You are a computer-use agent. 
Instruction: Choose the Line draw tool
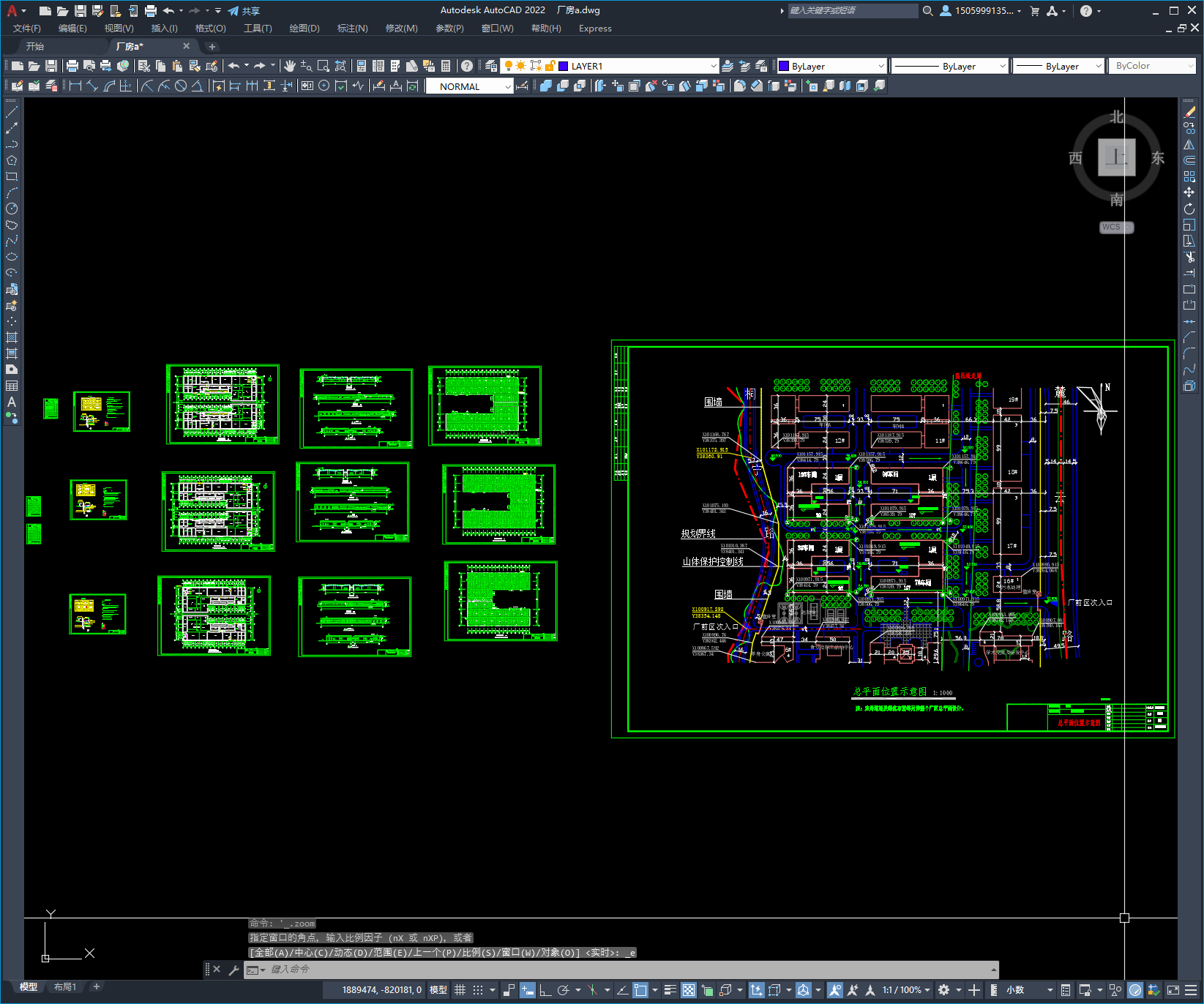(x=12, y=113)
